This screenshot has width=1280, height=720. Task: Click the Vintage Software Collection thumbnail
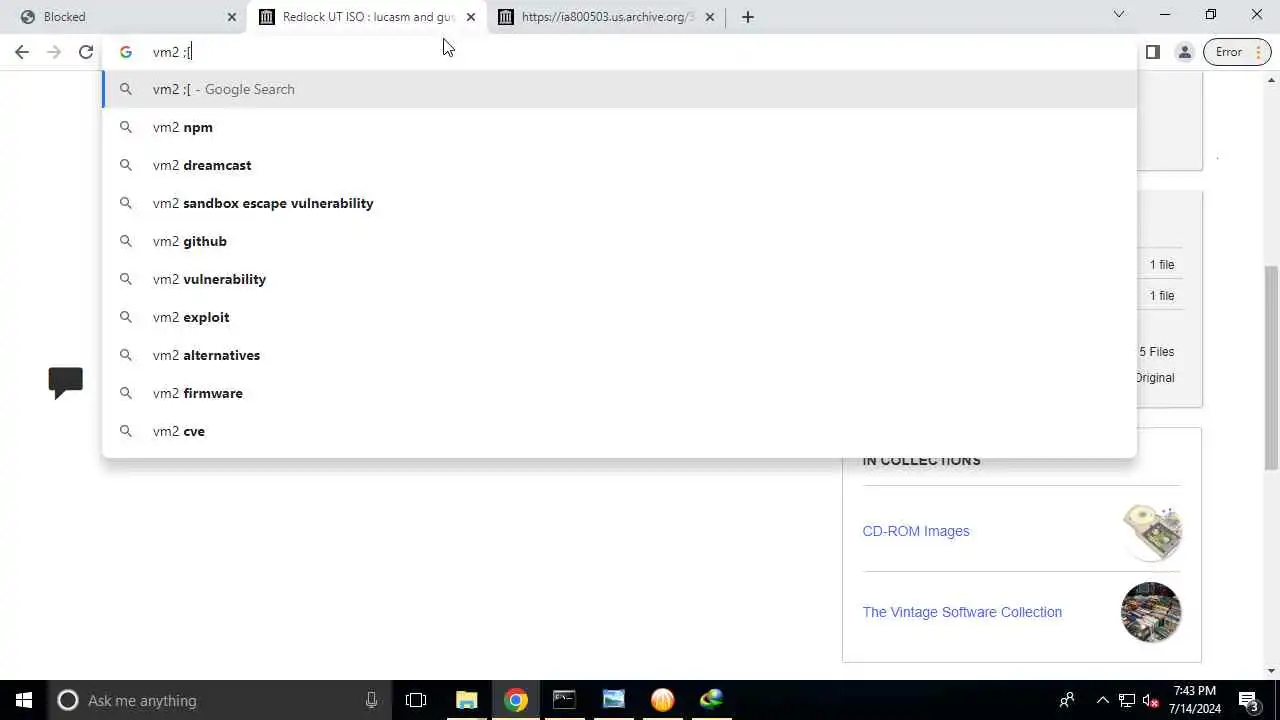[1151, 612]
